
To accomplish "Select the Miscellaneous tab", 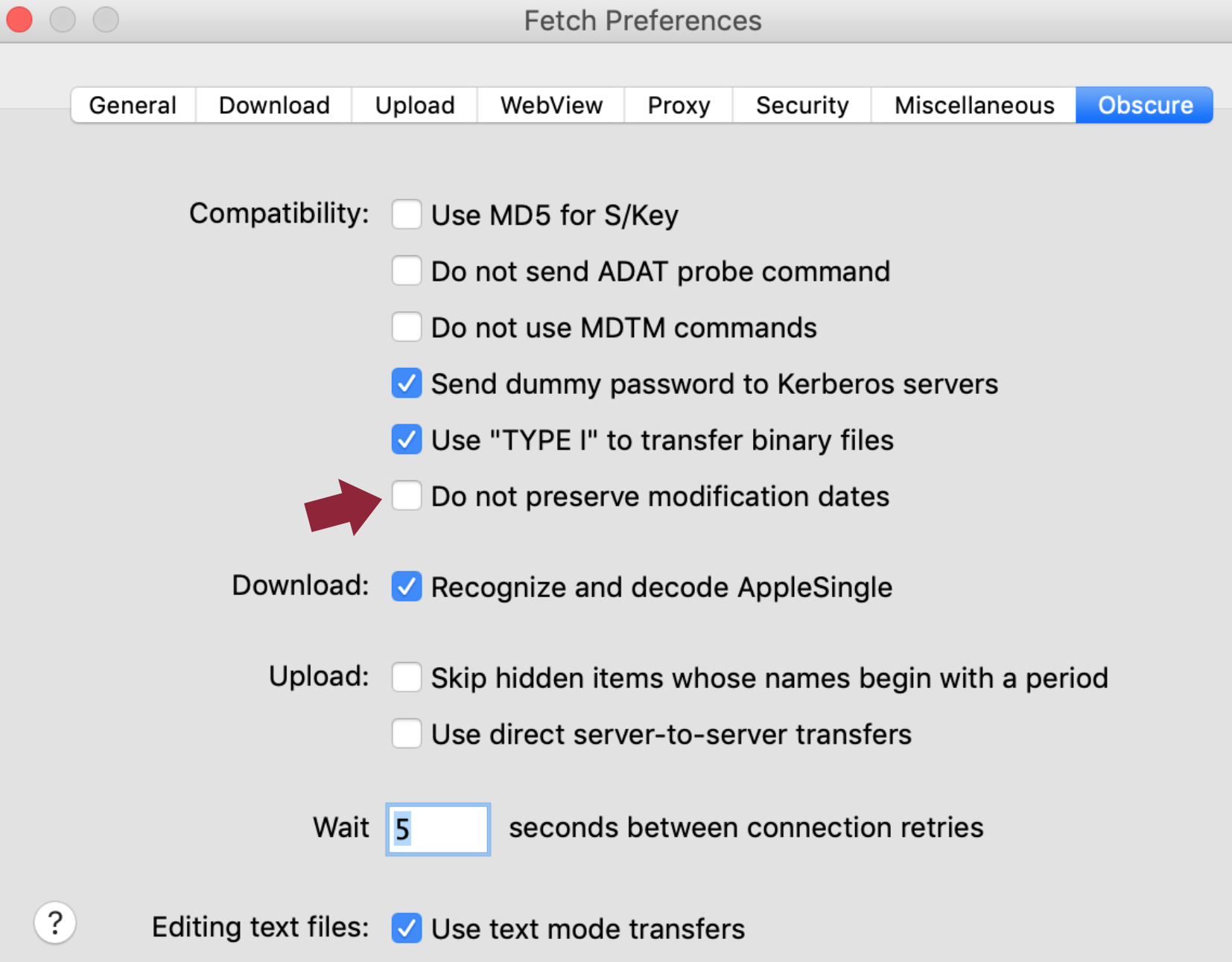I will point(974,105).
